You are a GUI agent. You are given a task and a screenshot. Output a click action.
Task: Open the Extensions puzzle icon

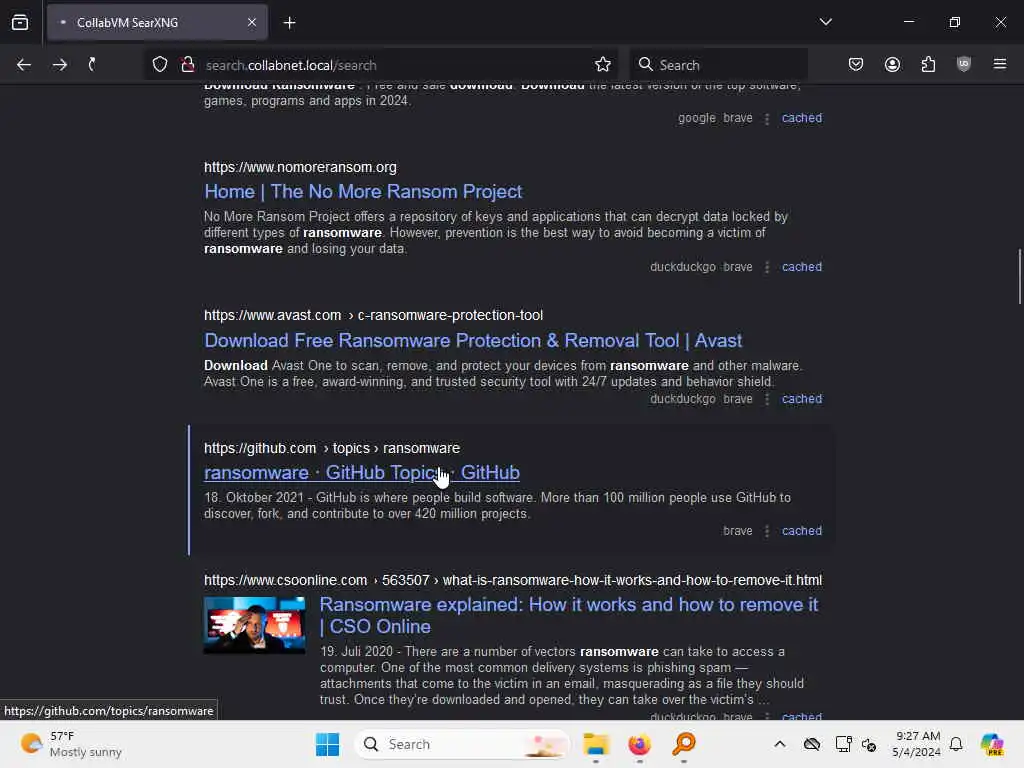(x=928, y=65)
